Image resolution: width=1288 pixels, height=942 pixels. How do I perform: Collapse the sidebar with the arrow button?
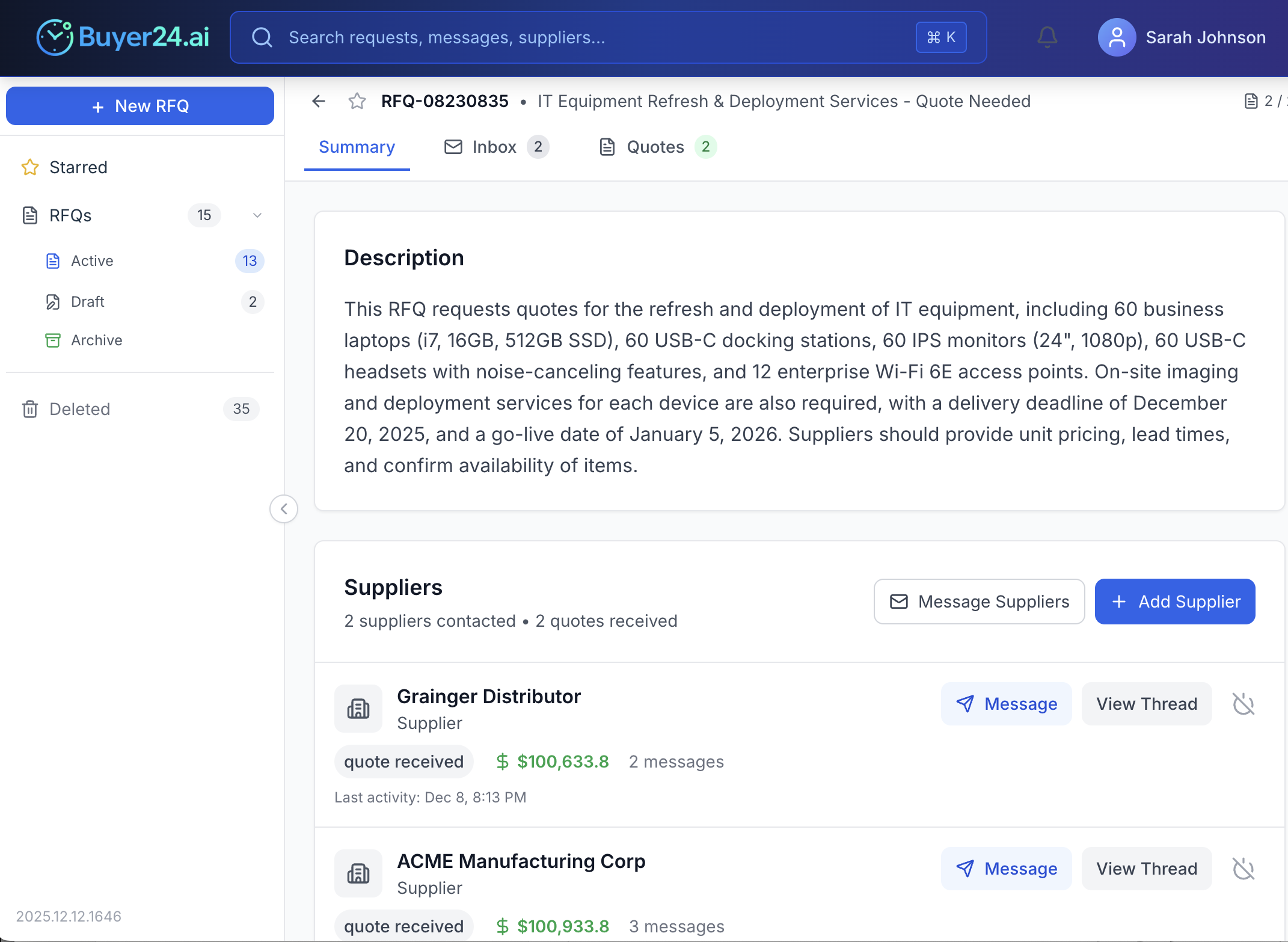(284, 509)
